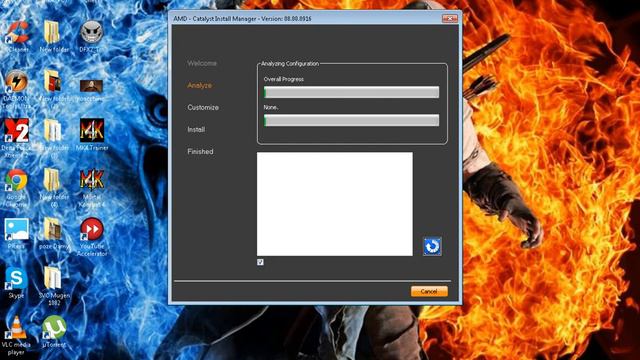Launch the VLC media player shortcut
The height and width of the screenshot is (360, 640).
(x=16, y=335)
